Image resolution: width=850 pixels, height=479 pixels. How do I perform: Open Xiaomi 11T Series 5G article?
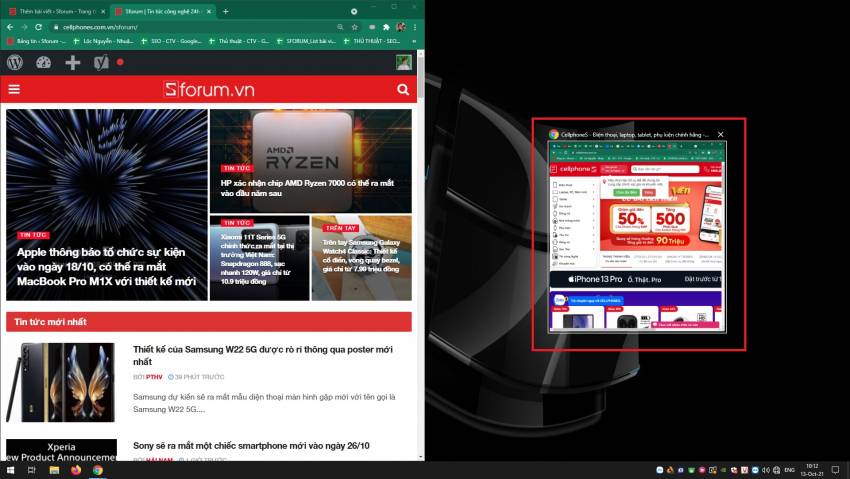pyautogui.click(x=257, y=259)
